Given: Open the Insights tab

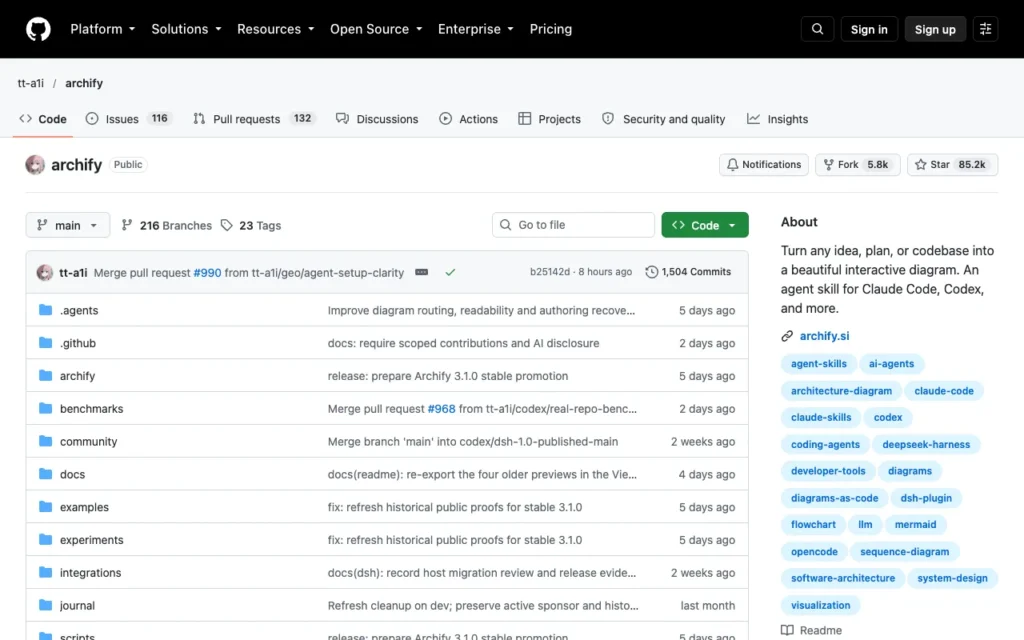Looking at the screenshot, I should [x=777, y=119].
